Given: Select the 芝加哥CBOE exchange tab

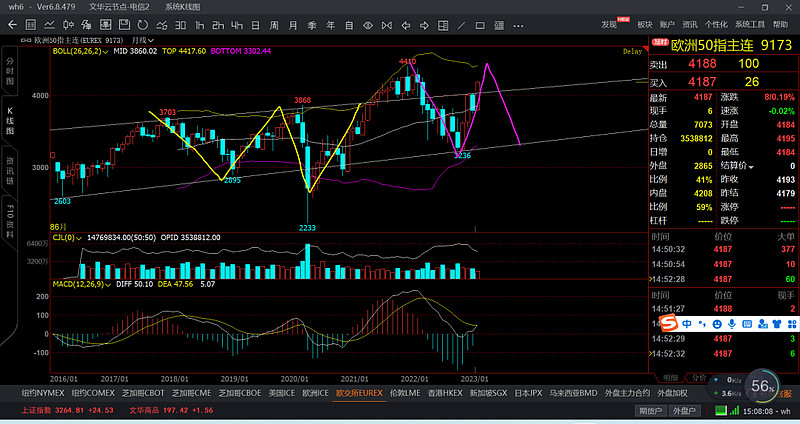Looking at the screenshot, I should (240, 393).
